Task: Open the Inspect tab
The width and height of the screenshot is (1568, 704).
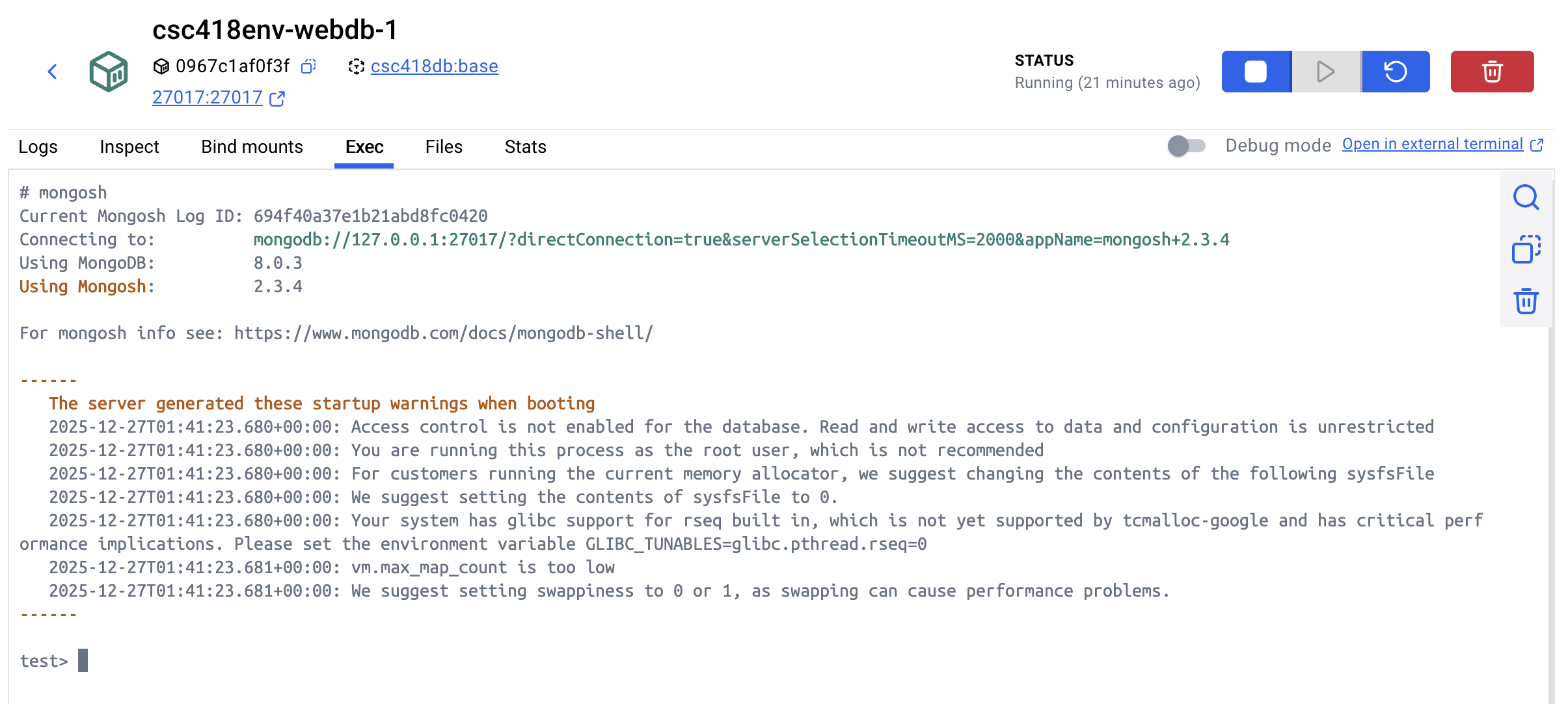Action: click(129, 147)
